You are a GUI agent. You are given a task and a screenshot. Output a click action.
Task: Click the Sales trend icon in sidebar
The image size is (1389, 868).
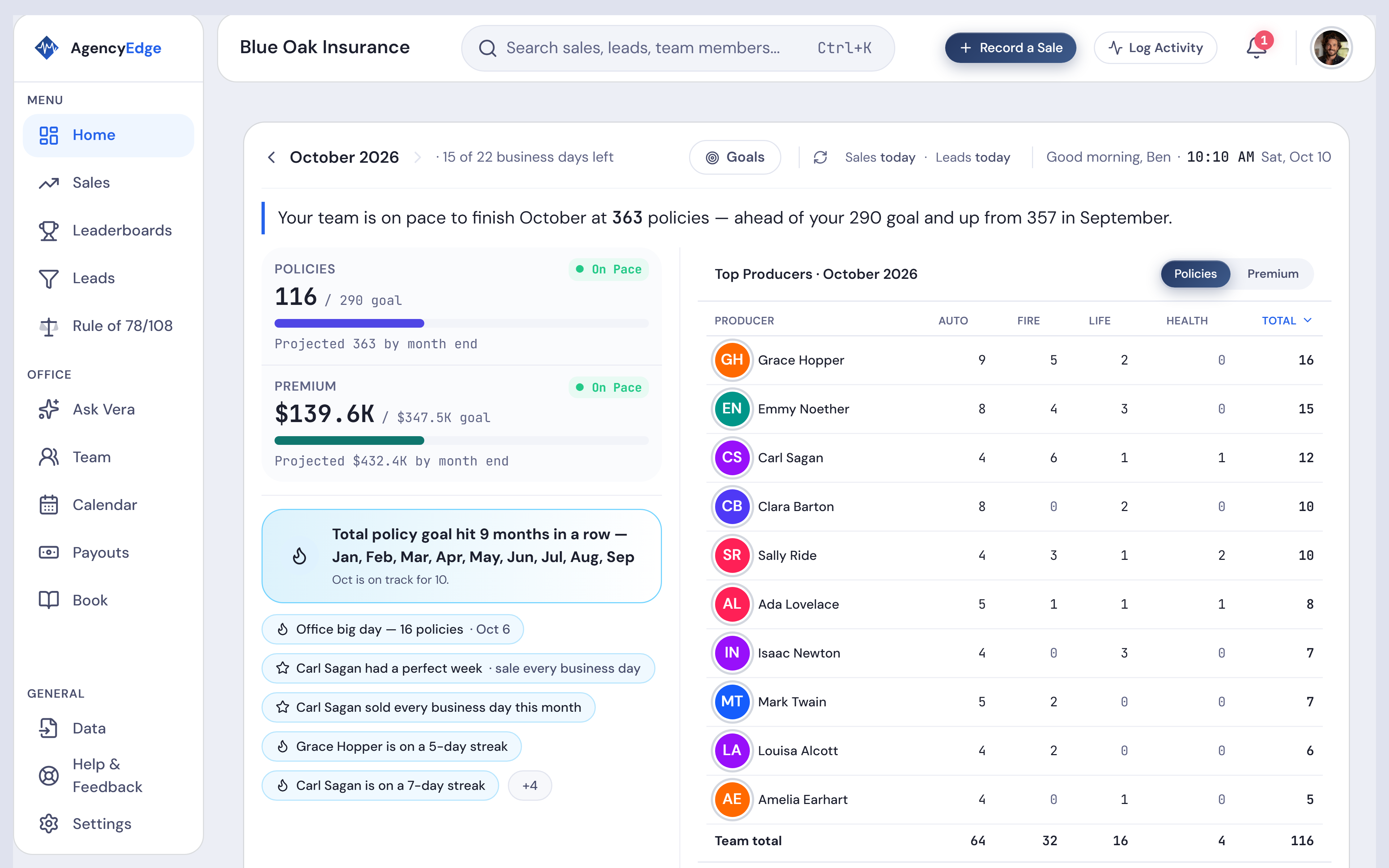point(49,183)
